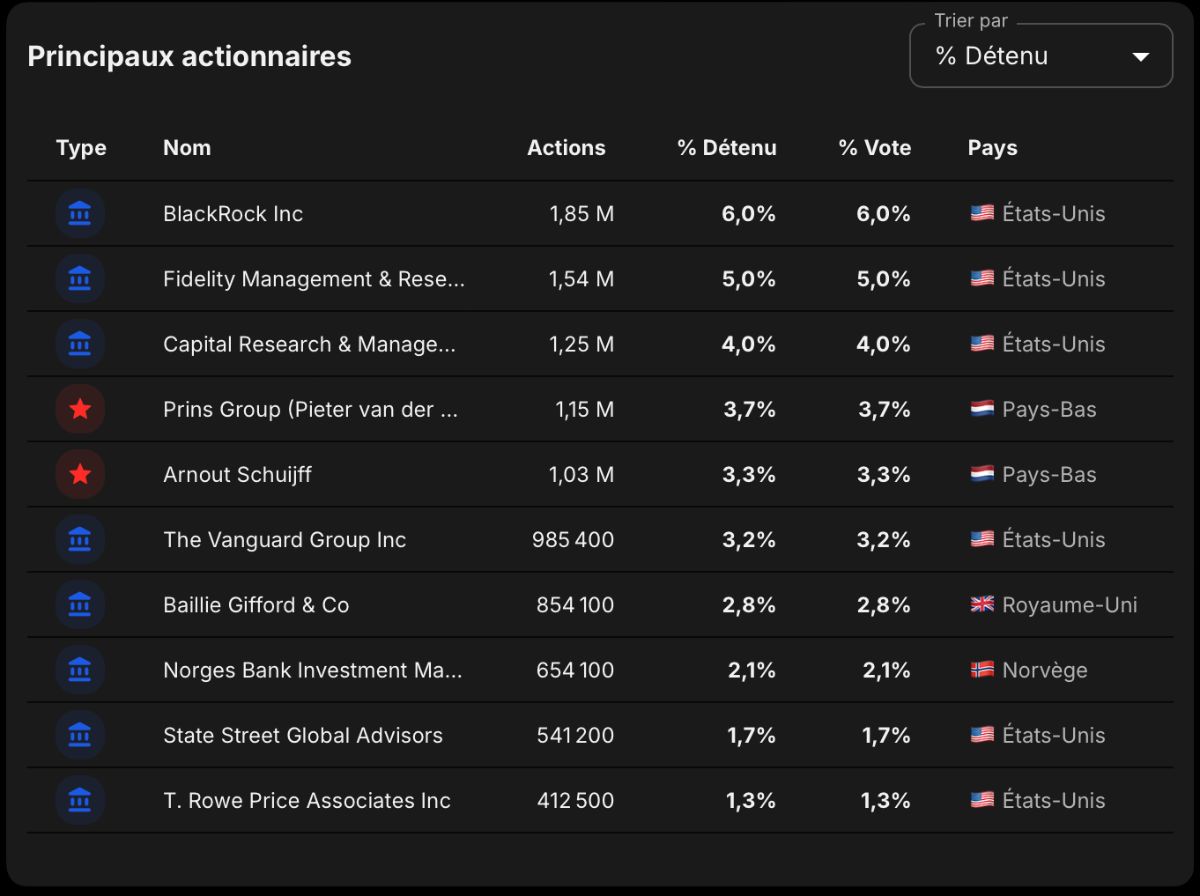
Task: Click the Netherlands flag in Arnout Schuijff row
Action: point(982,474)
